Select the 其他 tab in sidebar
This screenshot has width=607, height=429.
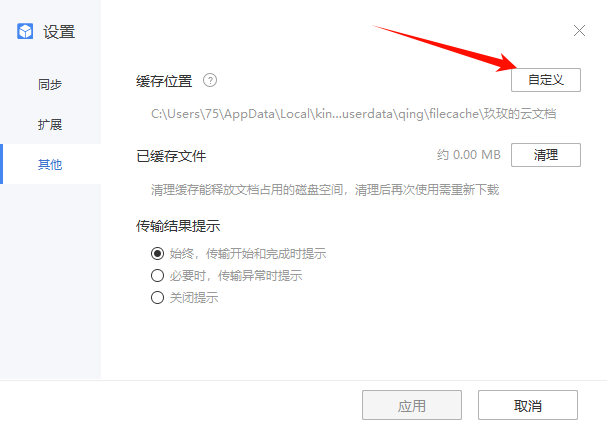click(x=50, y=165)
